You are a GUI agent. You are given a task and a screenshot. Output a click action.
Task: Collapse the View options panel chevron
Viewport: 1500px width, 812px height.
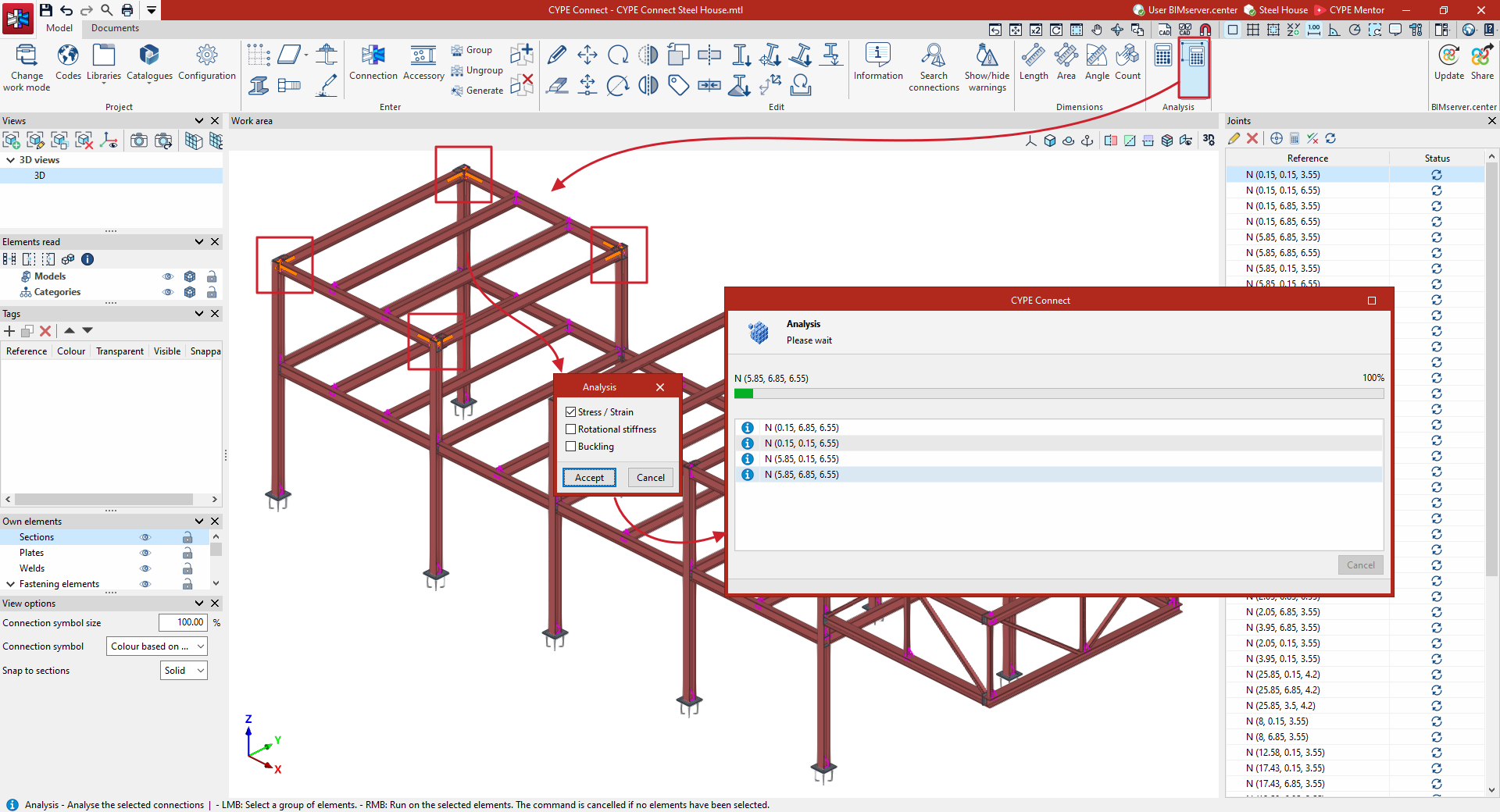pos(199,604)
